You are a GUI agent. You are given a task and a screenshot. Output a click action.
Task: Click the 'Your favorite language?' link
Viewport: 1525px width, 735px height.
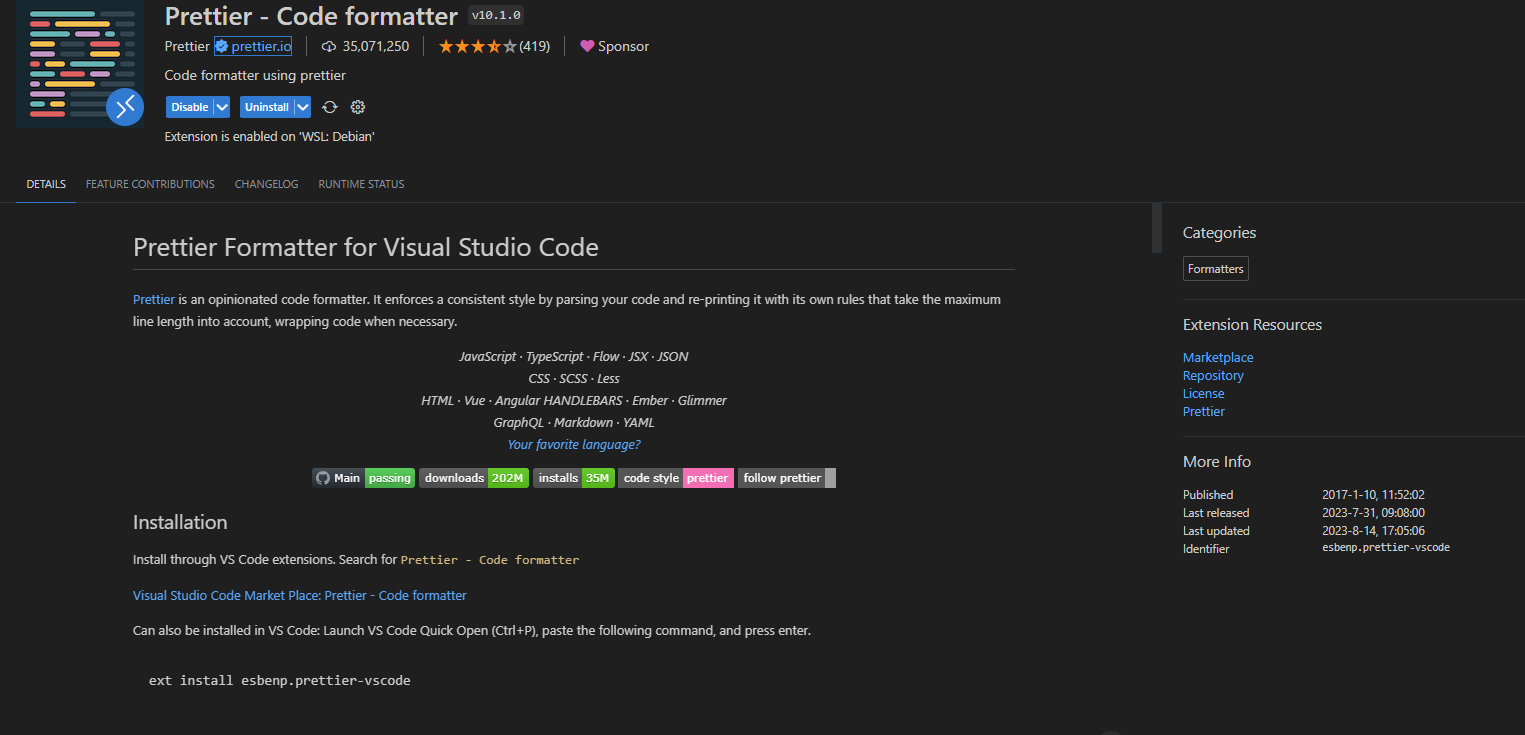point(573,444)
